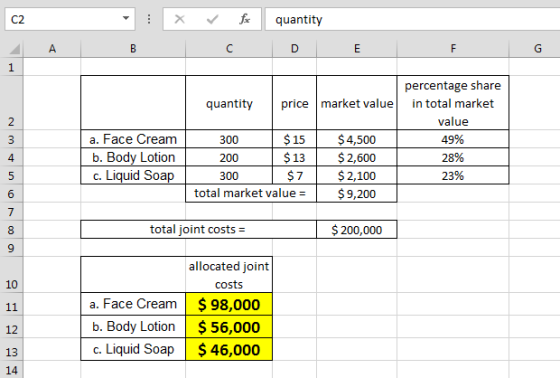Click the 23% share cell
560x378 pixels.
point(453,175)
